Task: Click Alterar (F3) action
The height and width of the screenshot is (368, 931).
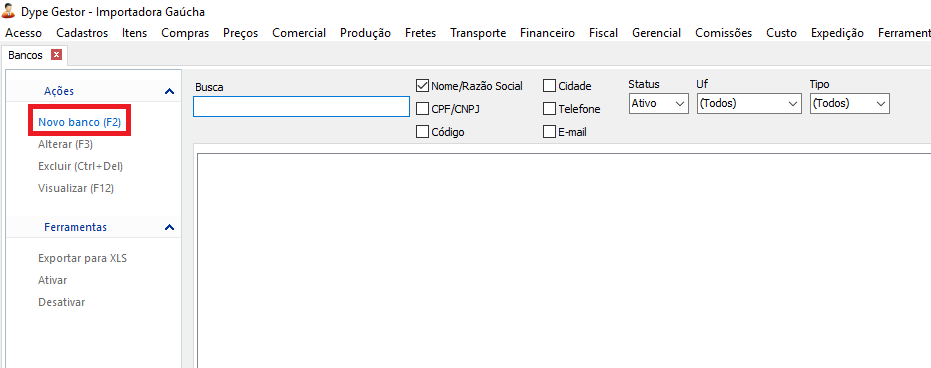Action: click(65, 144)
